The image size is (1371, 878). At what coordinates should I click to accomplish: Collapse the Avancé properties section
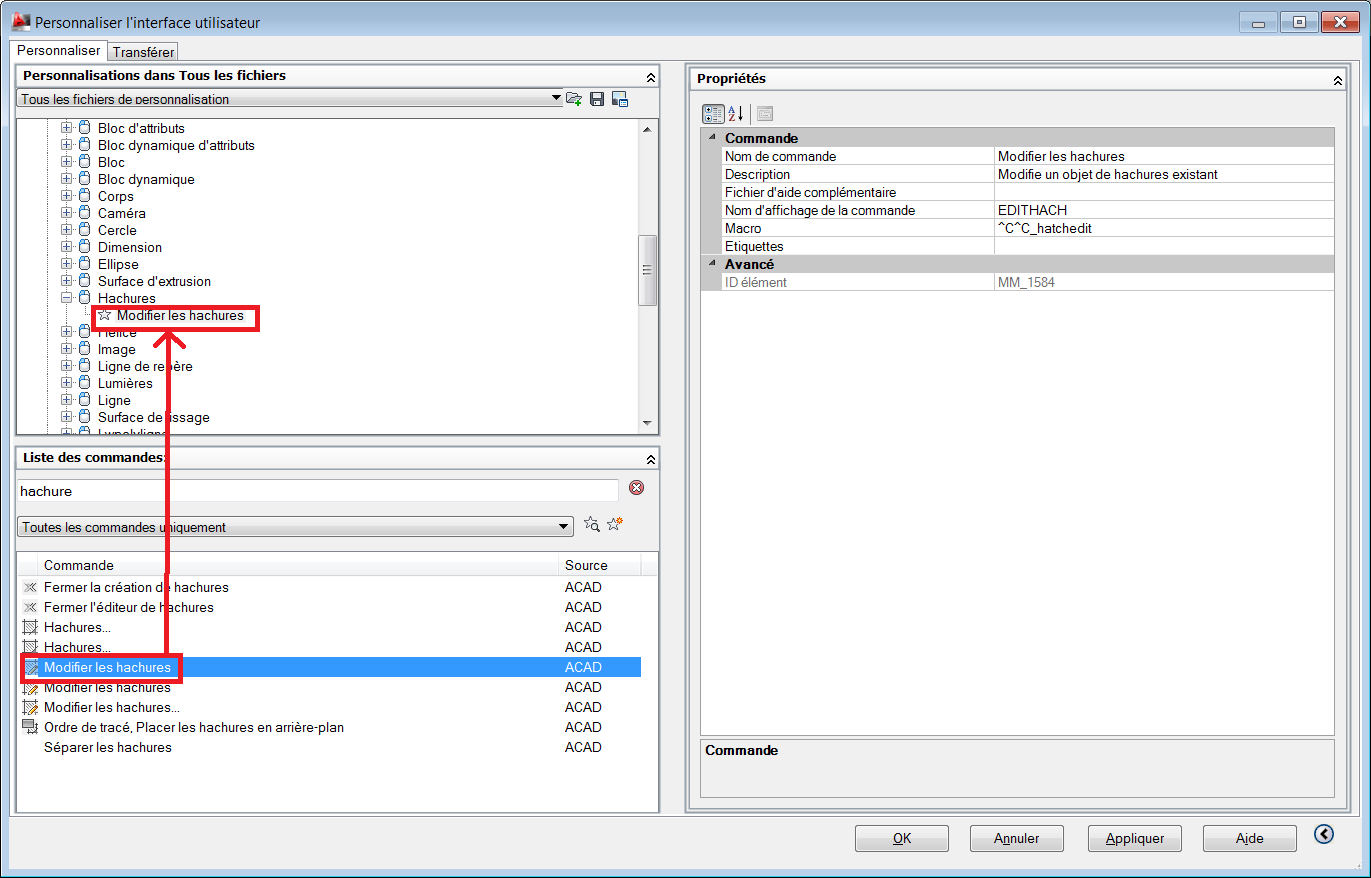(712, 264)
